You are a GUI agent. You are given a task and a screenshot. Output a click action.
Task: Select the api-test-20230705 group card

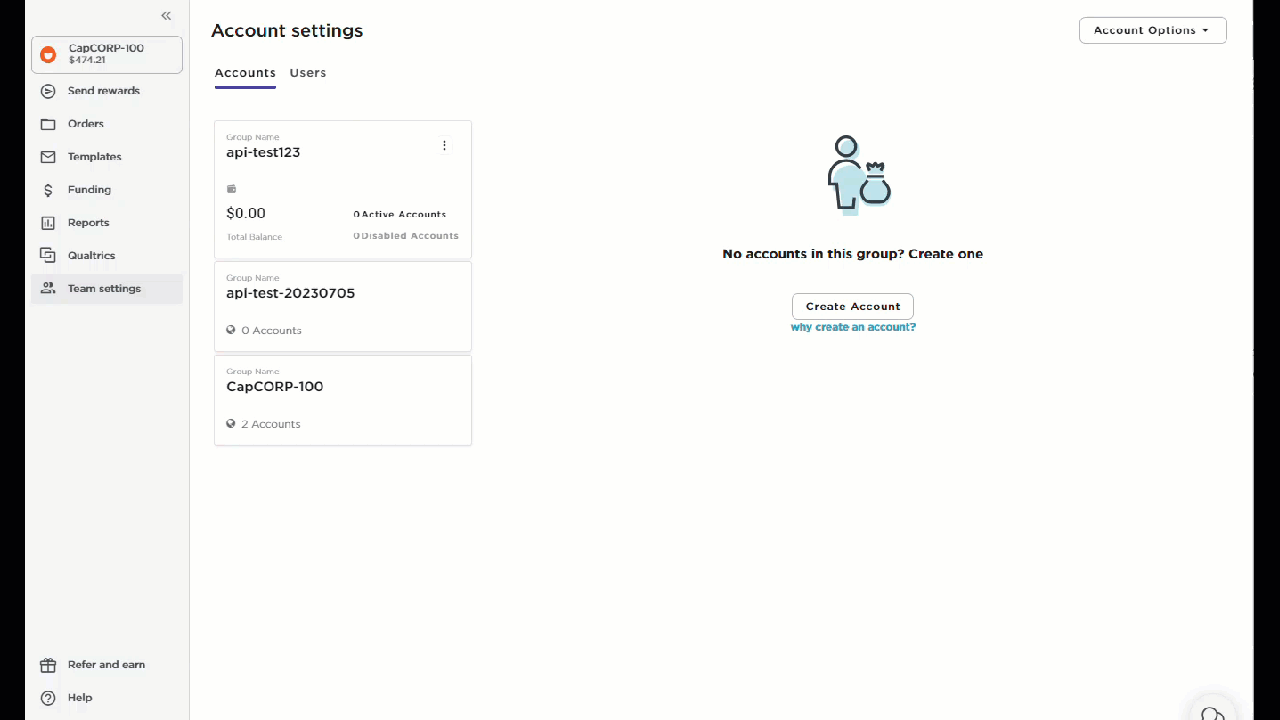(x=343, y=305)
